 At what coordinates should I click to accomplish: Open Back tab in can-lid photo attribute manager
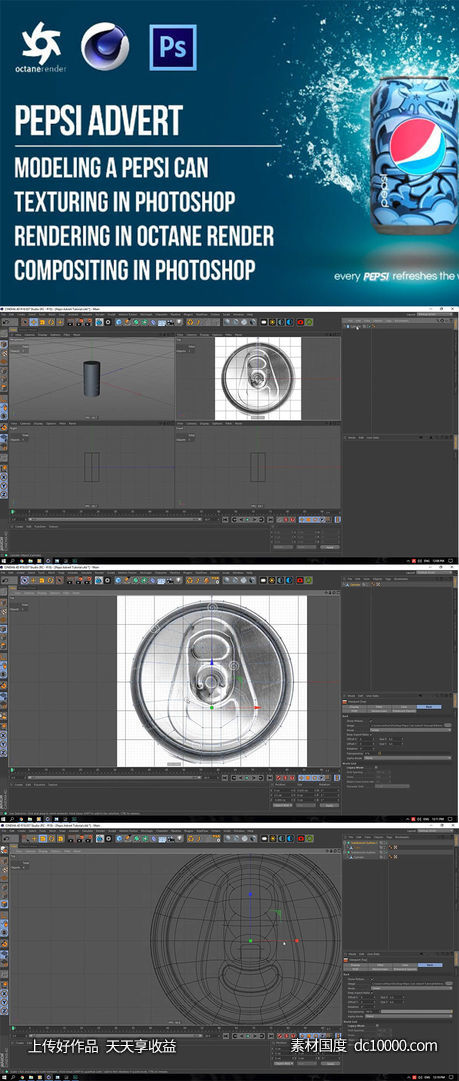click(429, 707)
